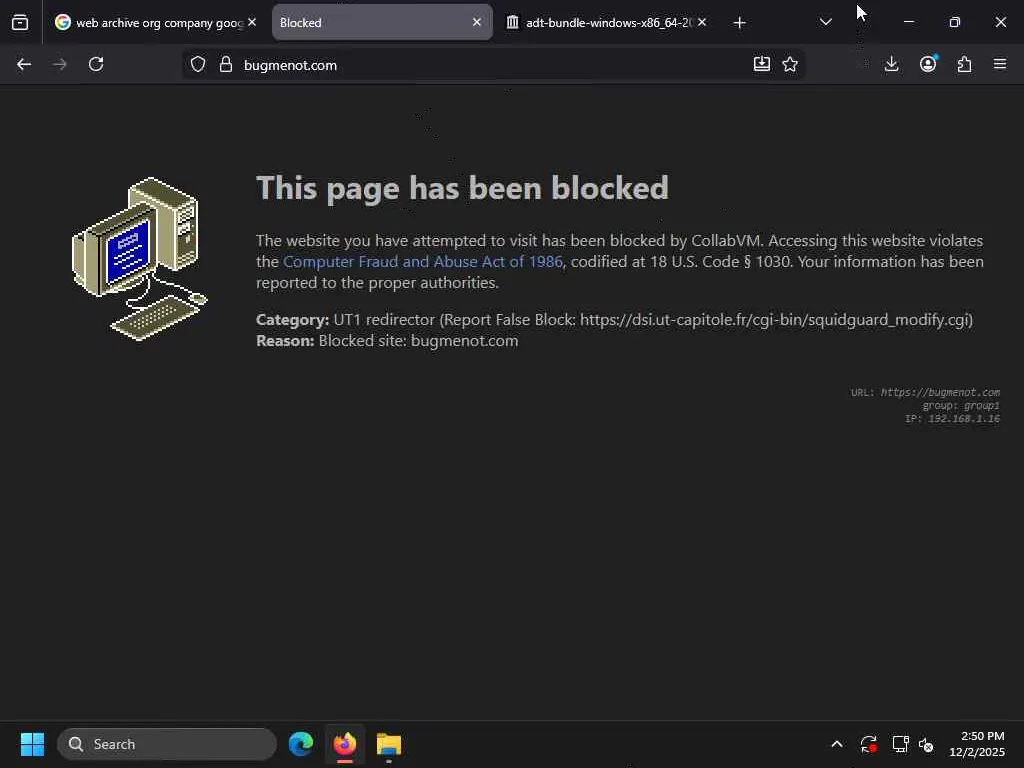Show site security padlock info
1024x768 pixels.
click(226, 64)
